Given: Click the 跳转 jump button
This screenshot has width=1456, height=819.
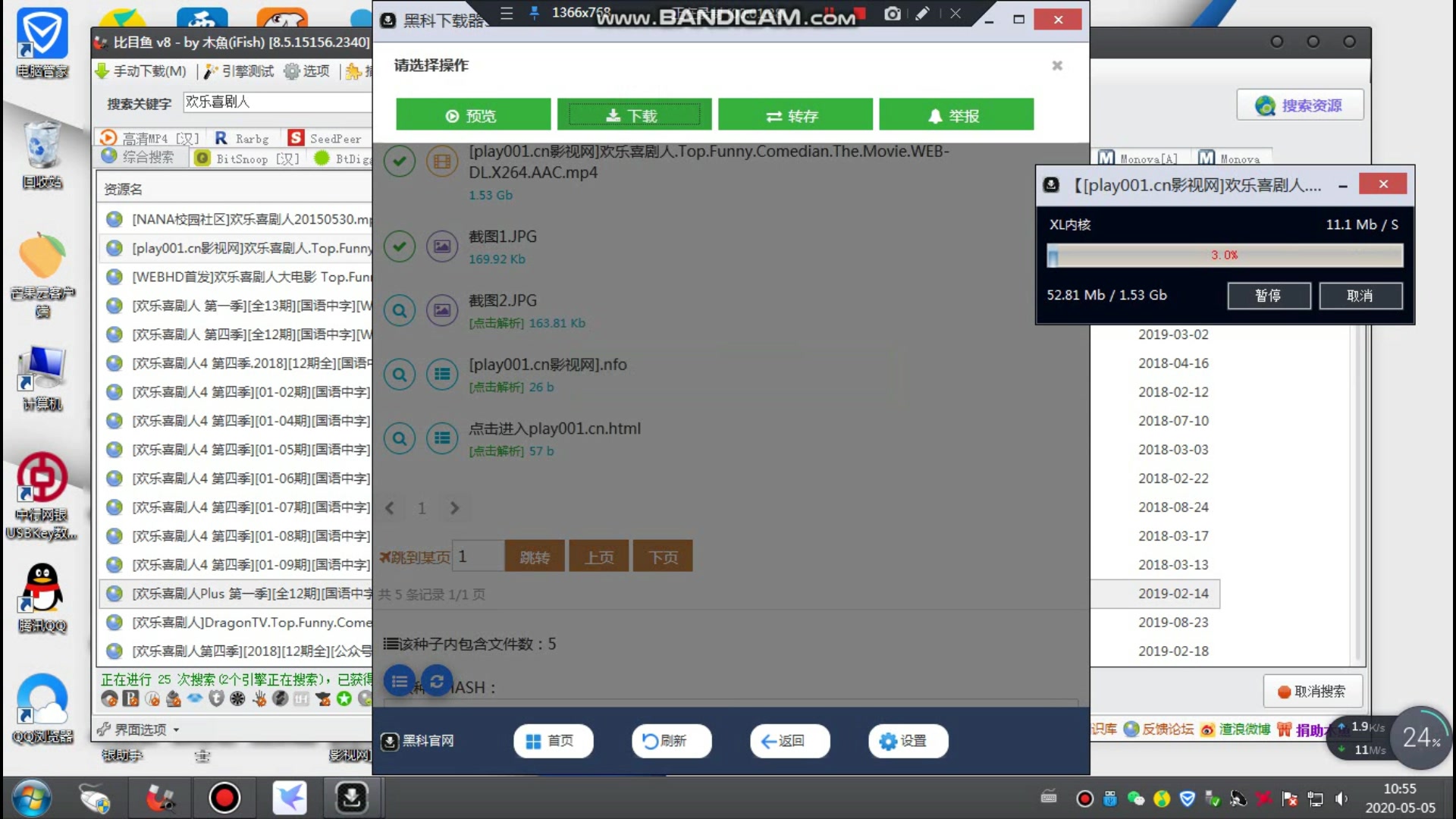Looking at the screenshot, I should tap(535, 557).
